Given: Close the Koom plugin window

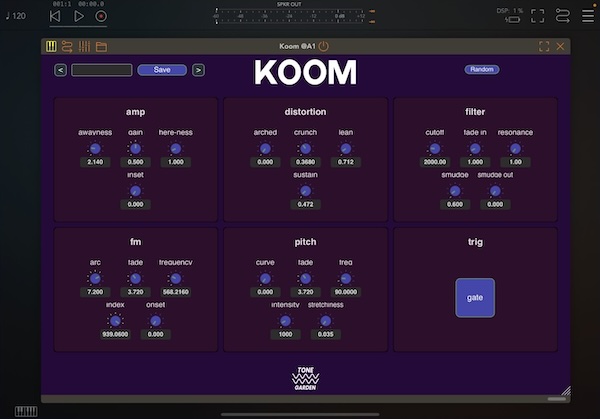Looking at the screenshot, I should (x=560, y=46).
